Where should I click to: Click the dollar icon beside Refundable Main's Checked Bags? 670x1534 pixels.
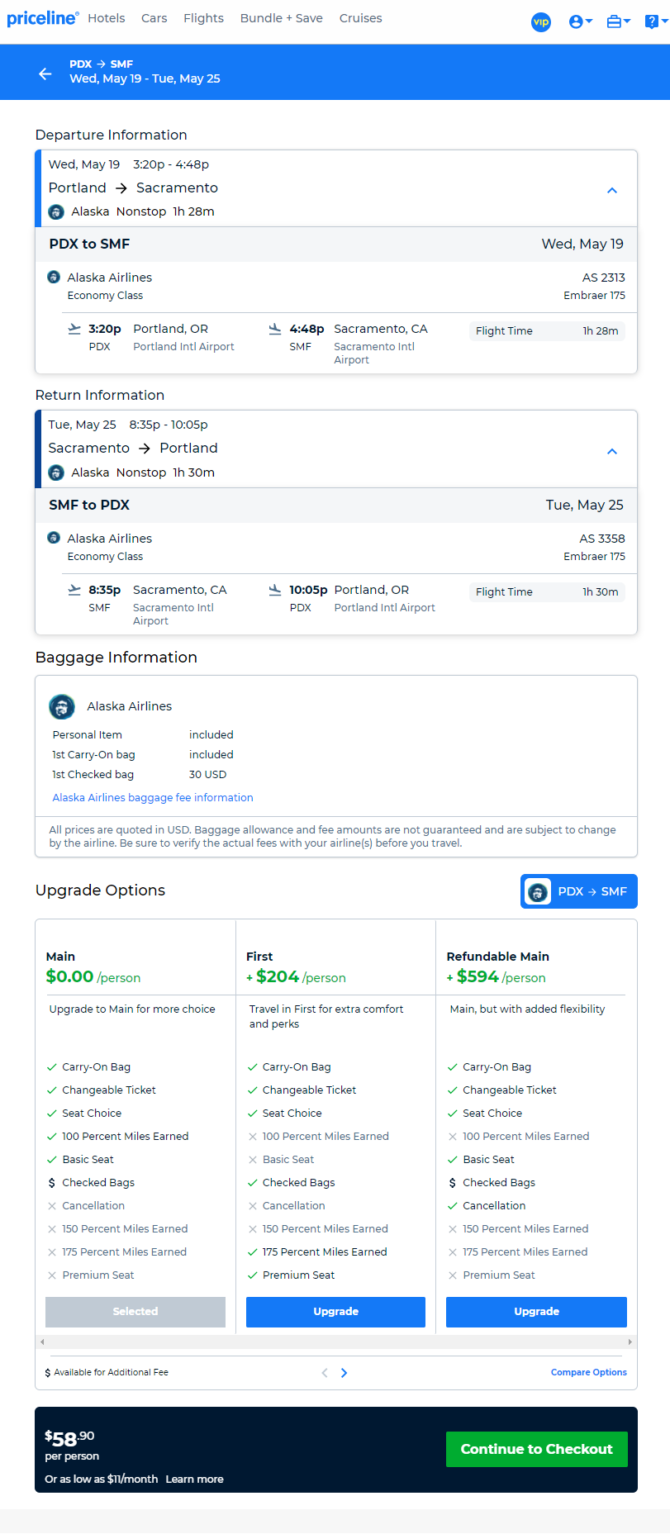click(453, 1183)
